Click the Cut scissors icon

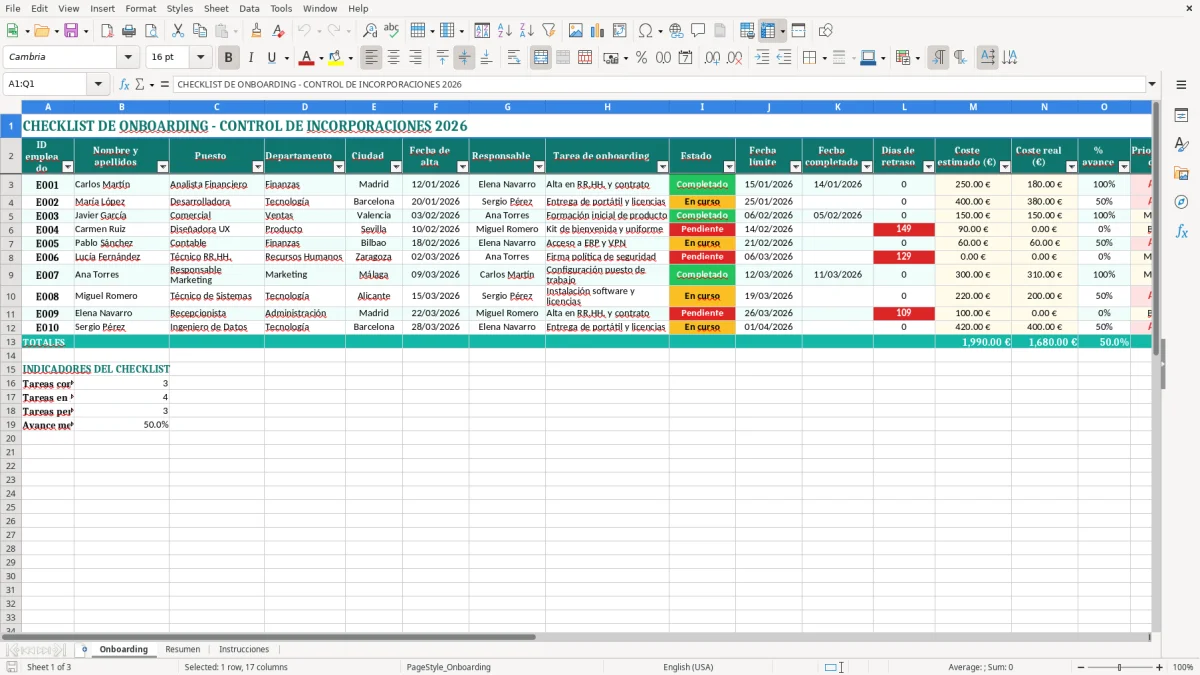(x=177, y=31)
